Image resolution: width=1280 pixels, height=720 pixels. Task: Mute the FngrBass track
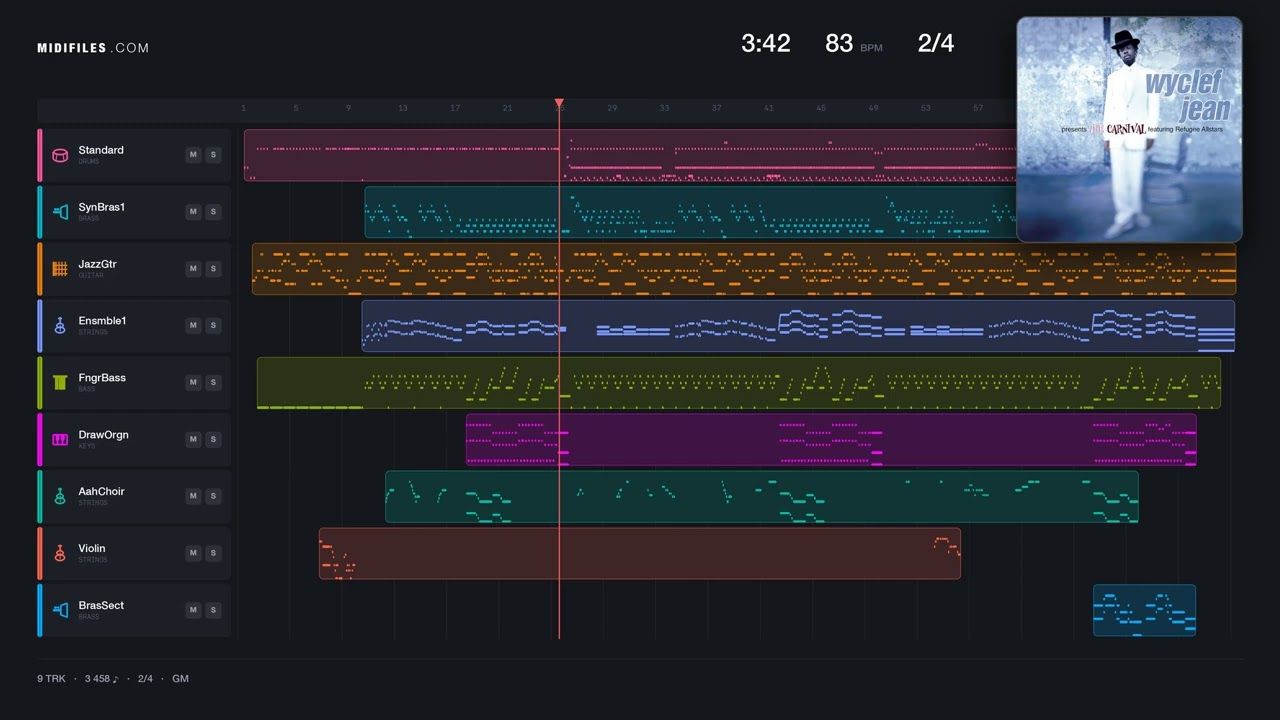click(193, 383)
